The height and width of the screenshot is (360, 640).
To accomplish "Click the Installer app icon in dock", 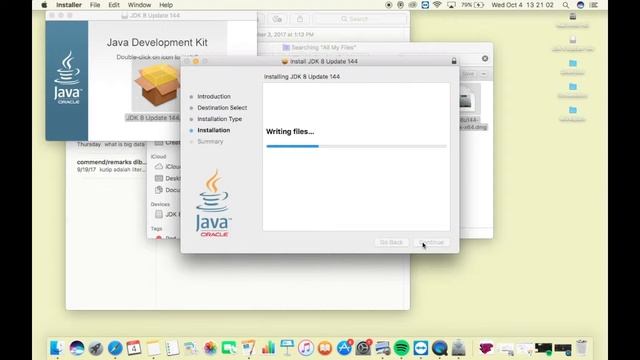I will click(x=459, y=348).
